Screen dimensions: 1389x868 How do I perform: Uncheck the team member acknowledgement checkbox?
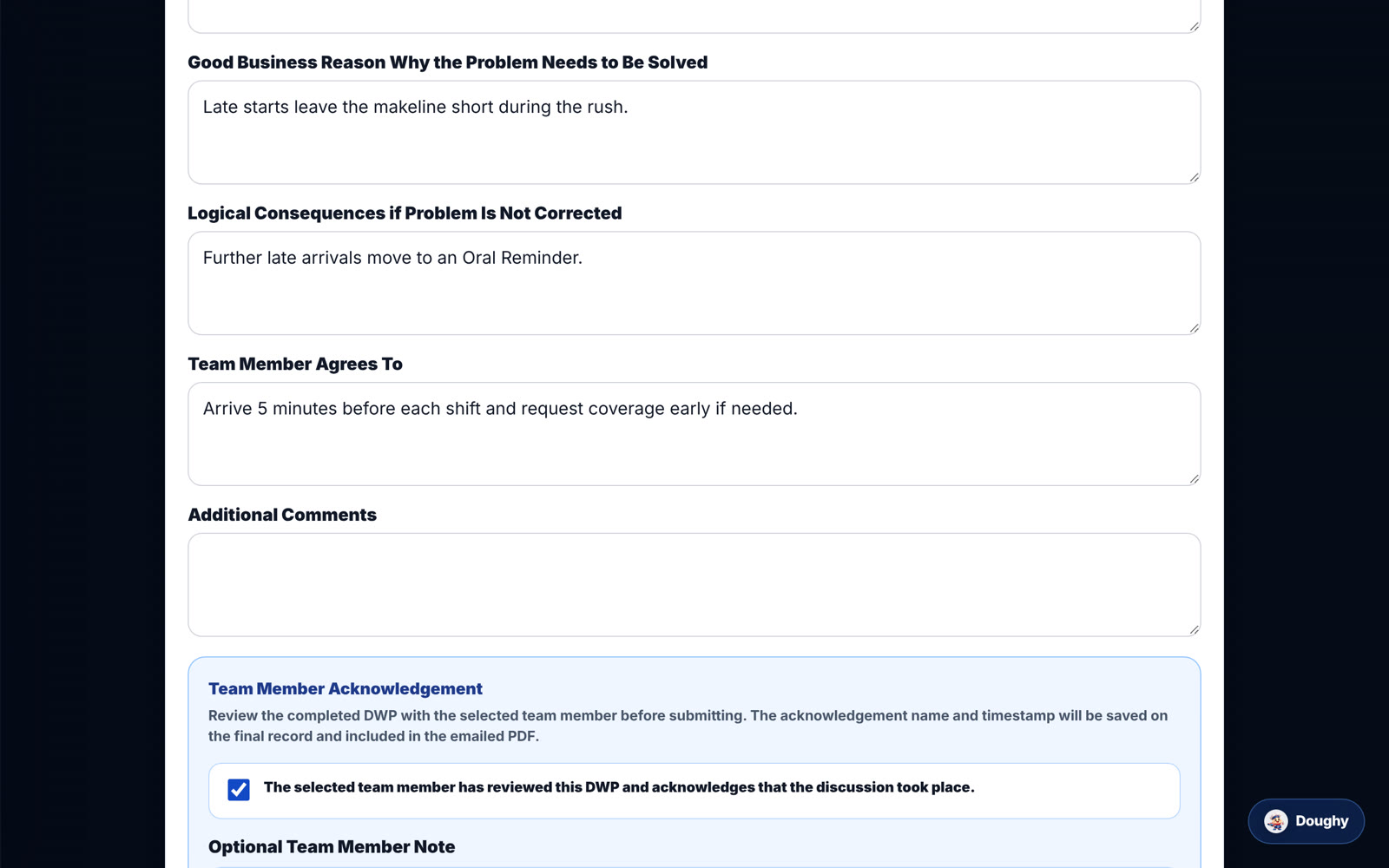point(239,789)
